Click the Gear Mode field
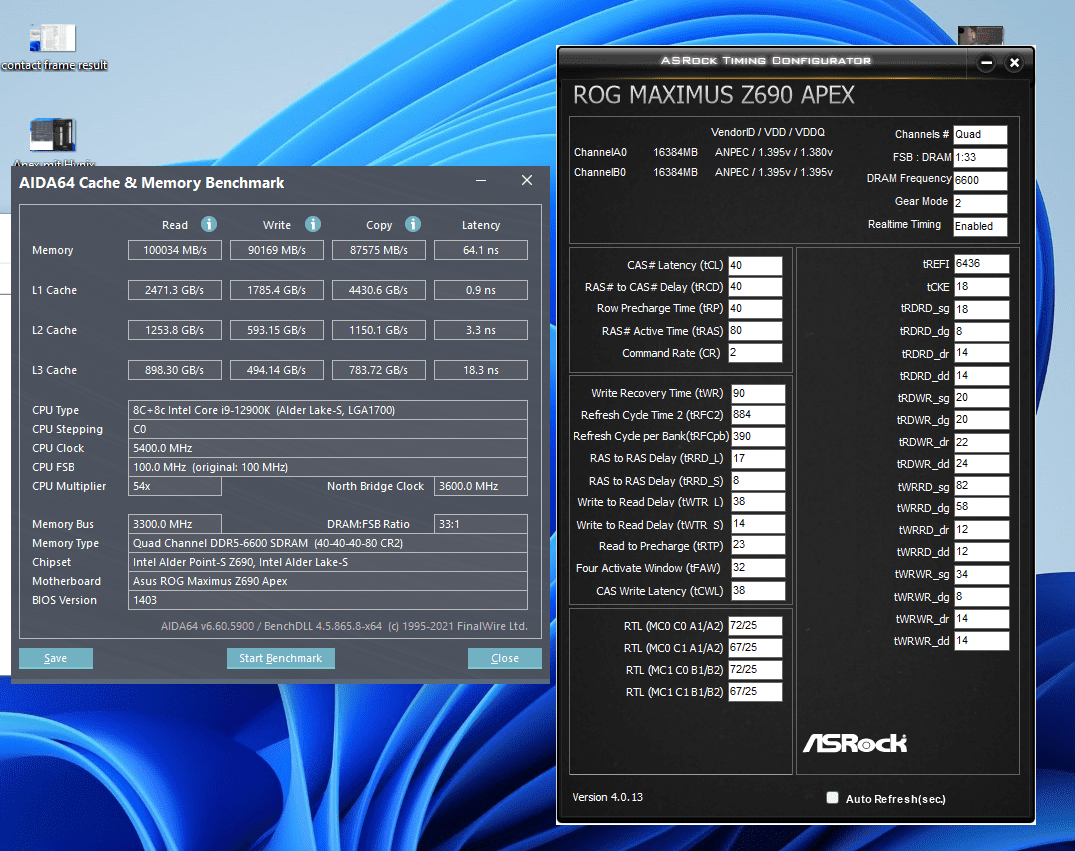 pyautogui.click(x=980, y=203)
